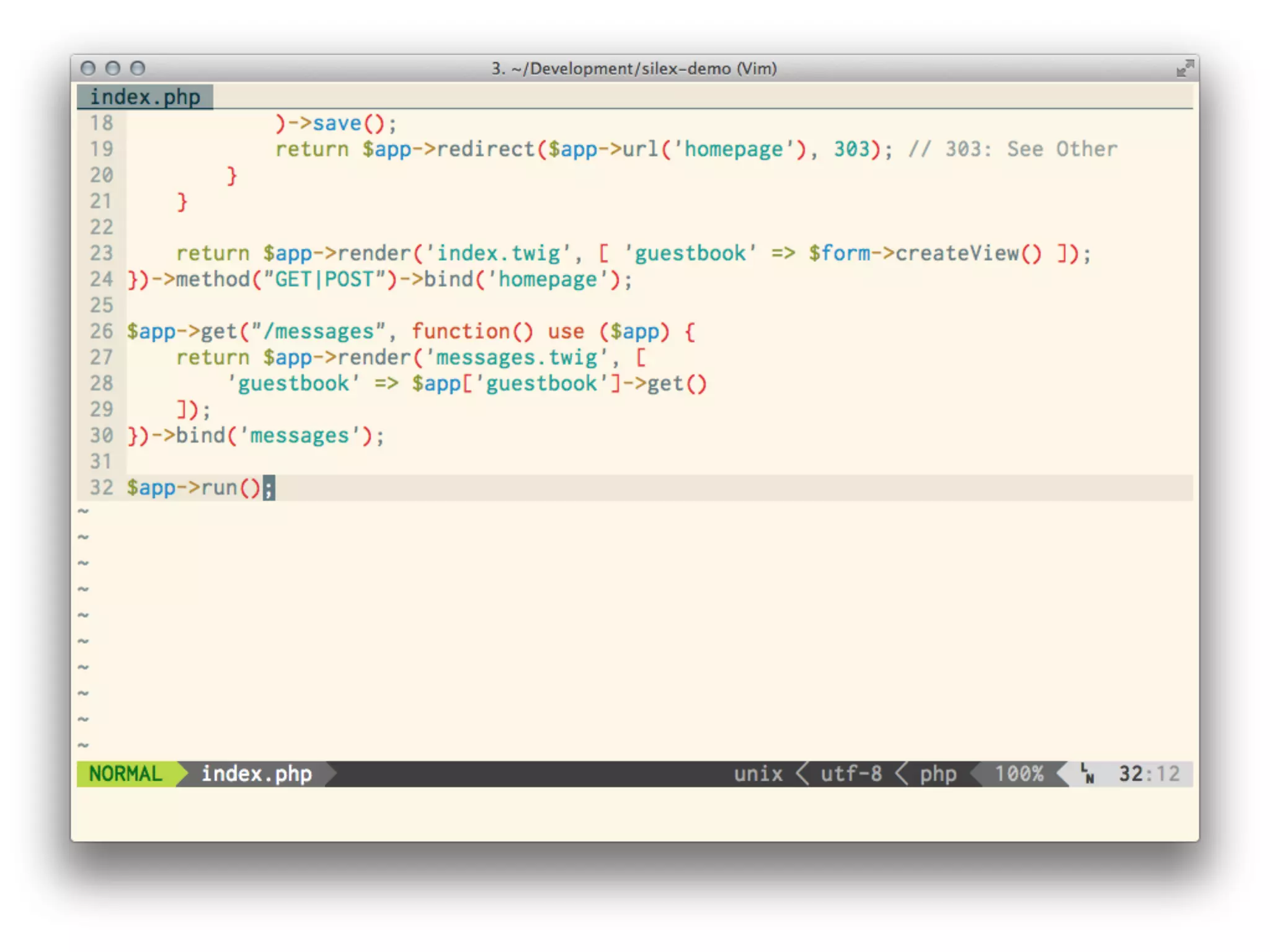Viewport: 1270px width, 952px height.
Task: Click the third zoom window button
Action: (138, 68)
